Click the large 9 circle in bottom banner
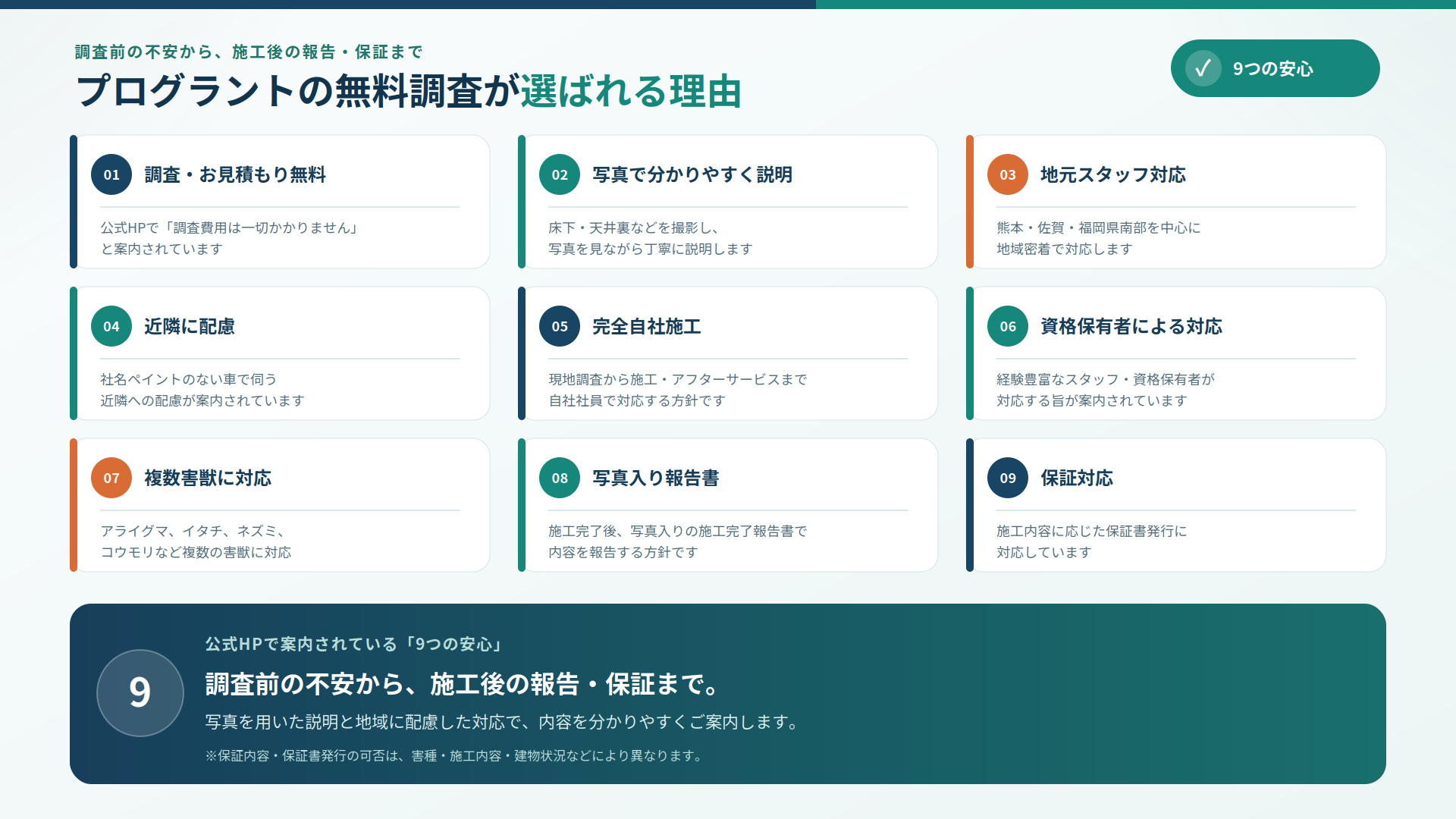Viewport: 1456px width, 819px height. [x=140, y=692]
